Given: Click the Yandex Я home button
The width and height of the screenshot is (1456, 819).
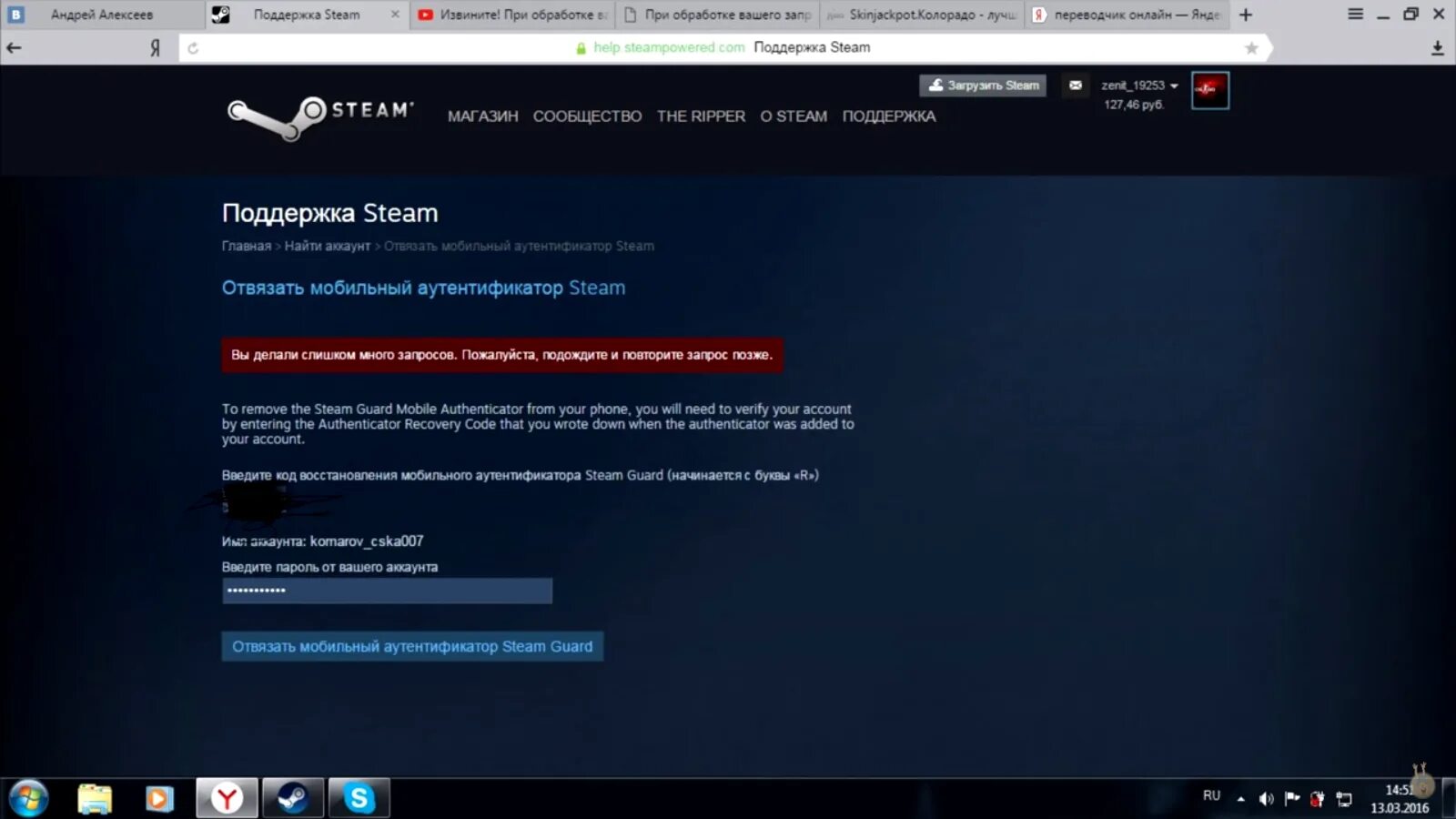Looking at the screenshot, I should 155,48.
